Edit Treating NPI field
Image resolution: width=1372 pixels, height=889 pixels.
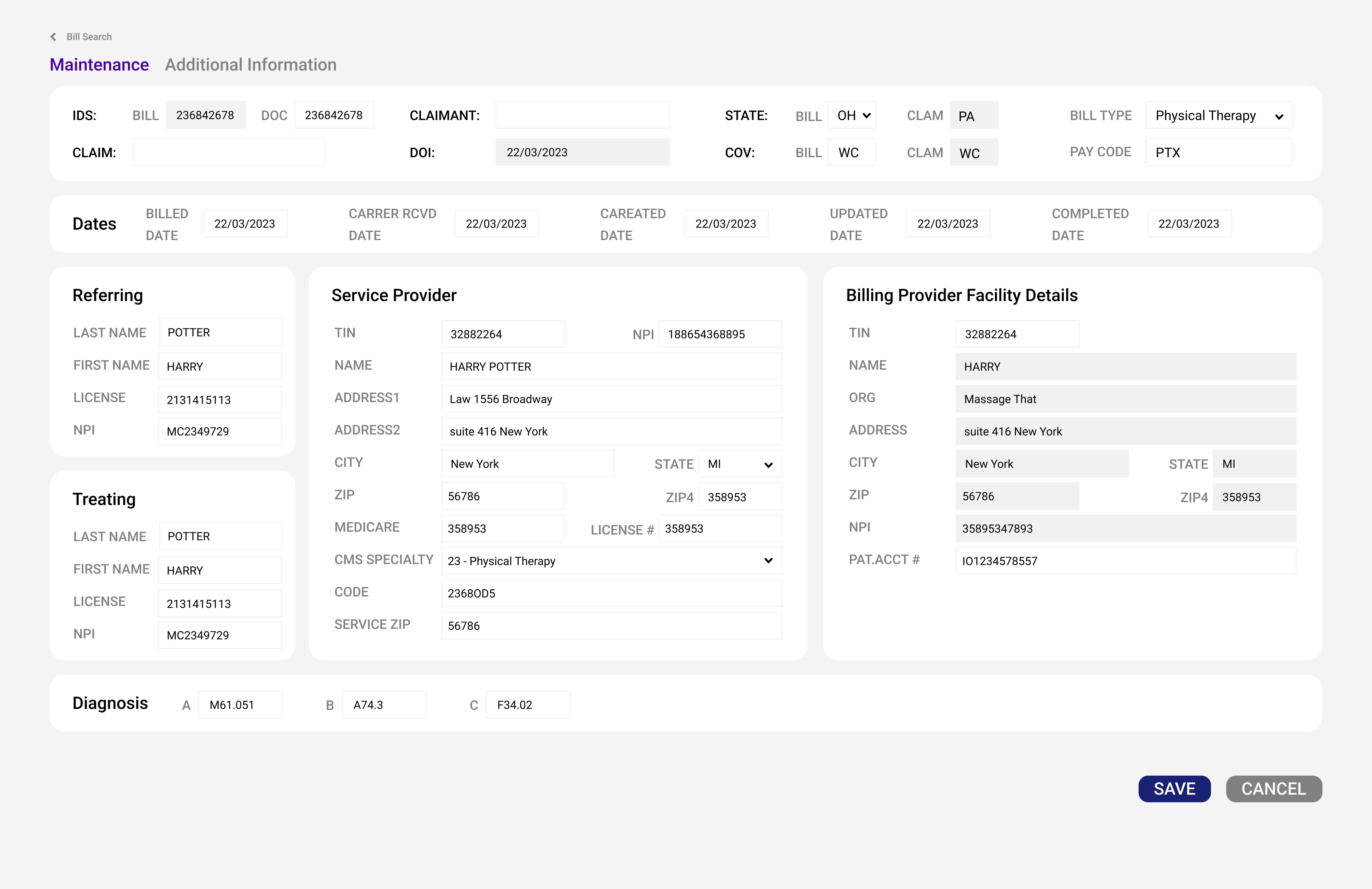(x=220, y=635)
